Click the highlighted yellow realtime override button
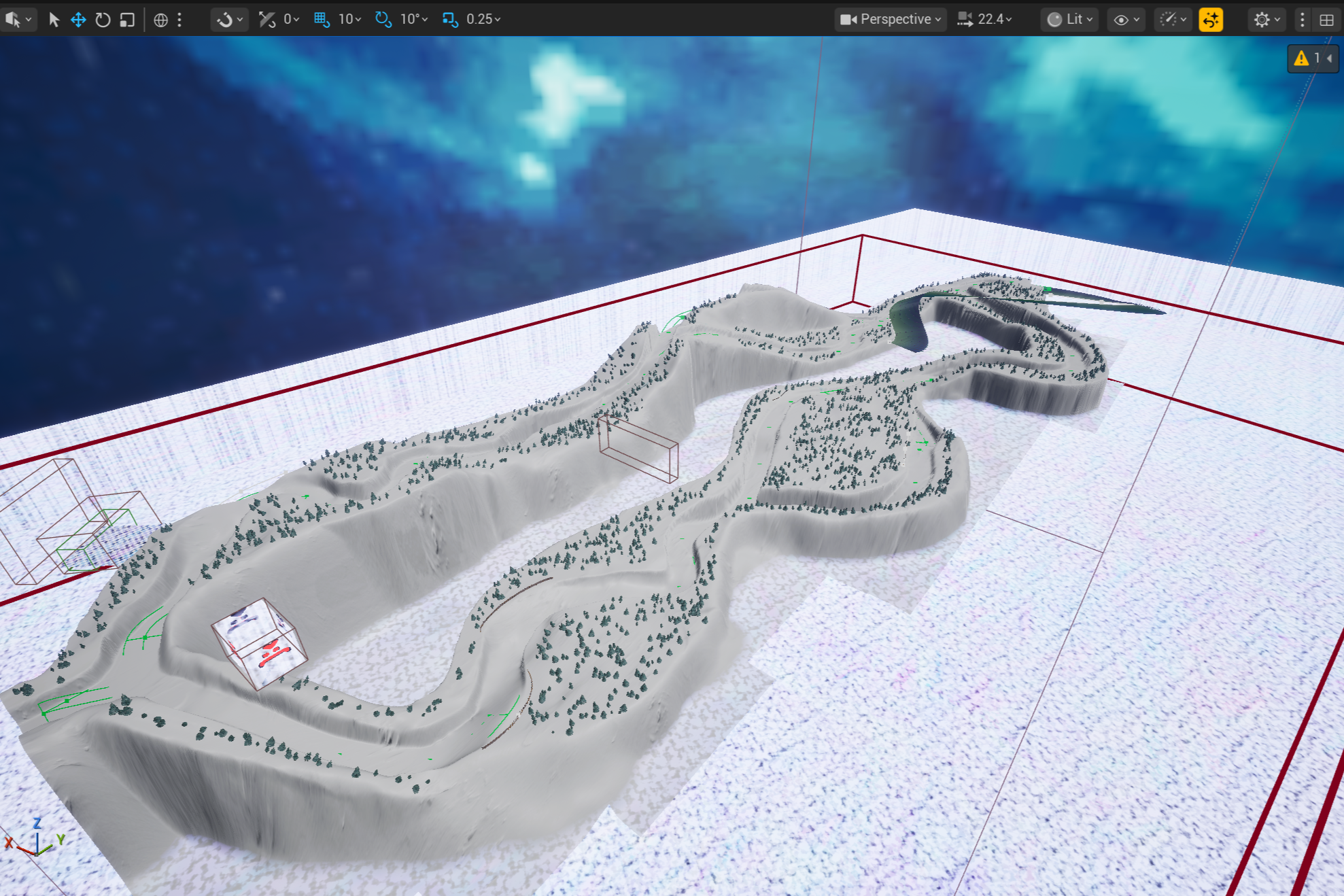This screenshot has width=1344, height=896. pos(1211,19)
